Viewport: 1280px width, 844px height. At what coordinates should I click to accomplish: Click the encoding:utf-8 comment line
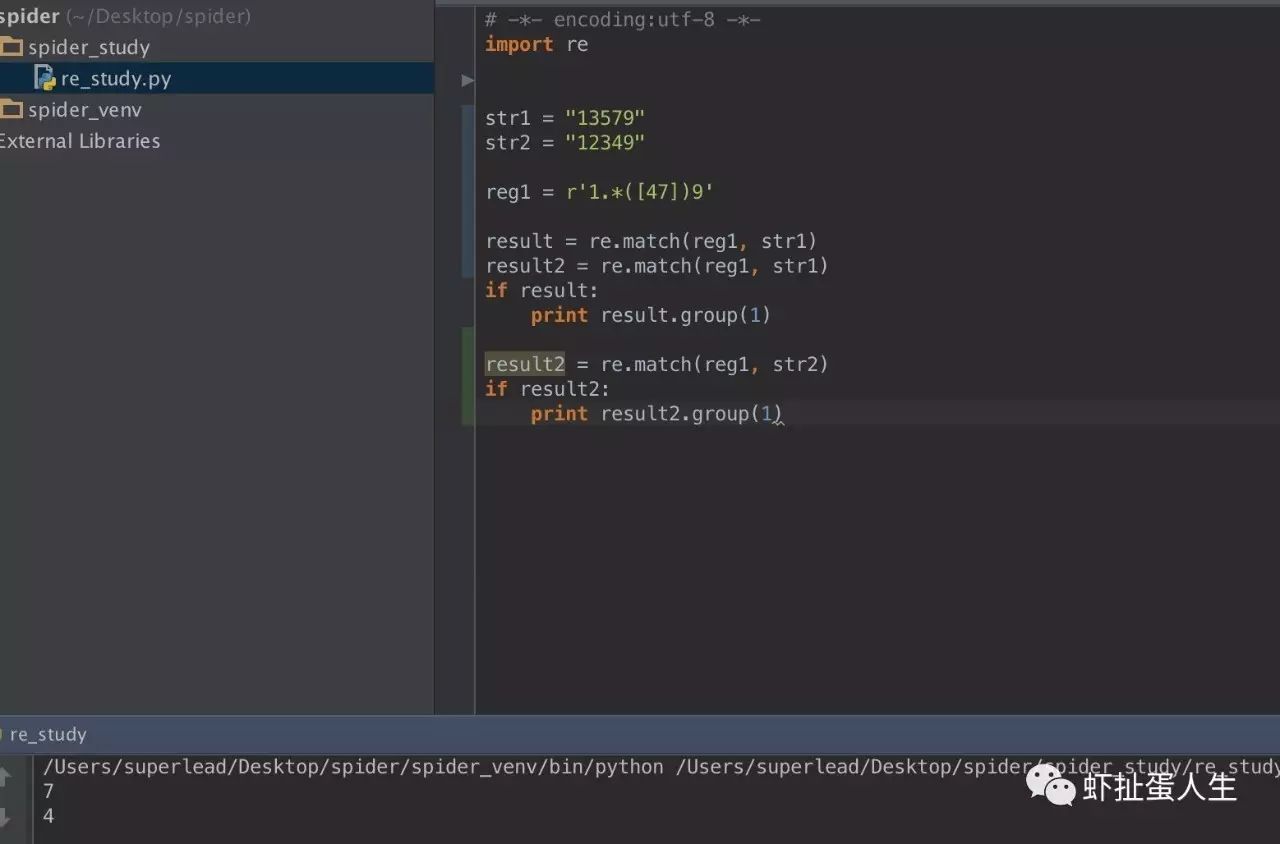(623, 19)
